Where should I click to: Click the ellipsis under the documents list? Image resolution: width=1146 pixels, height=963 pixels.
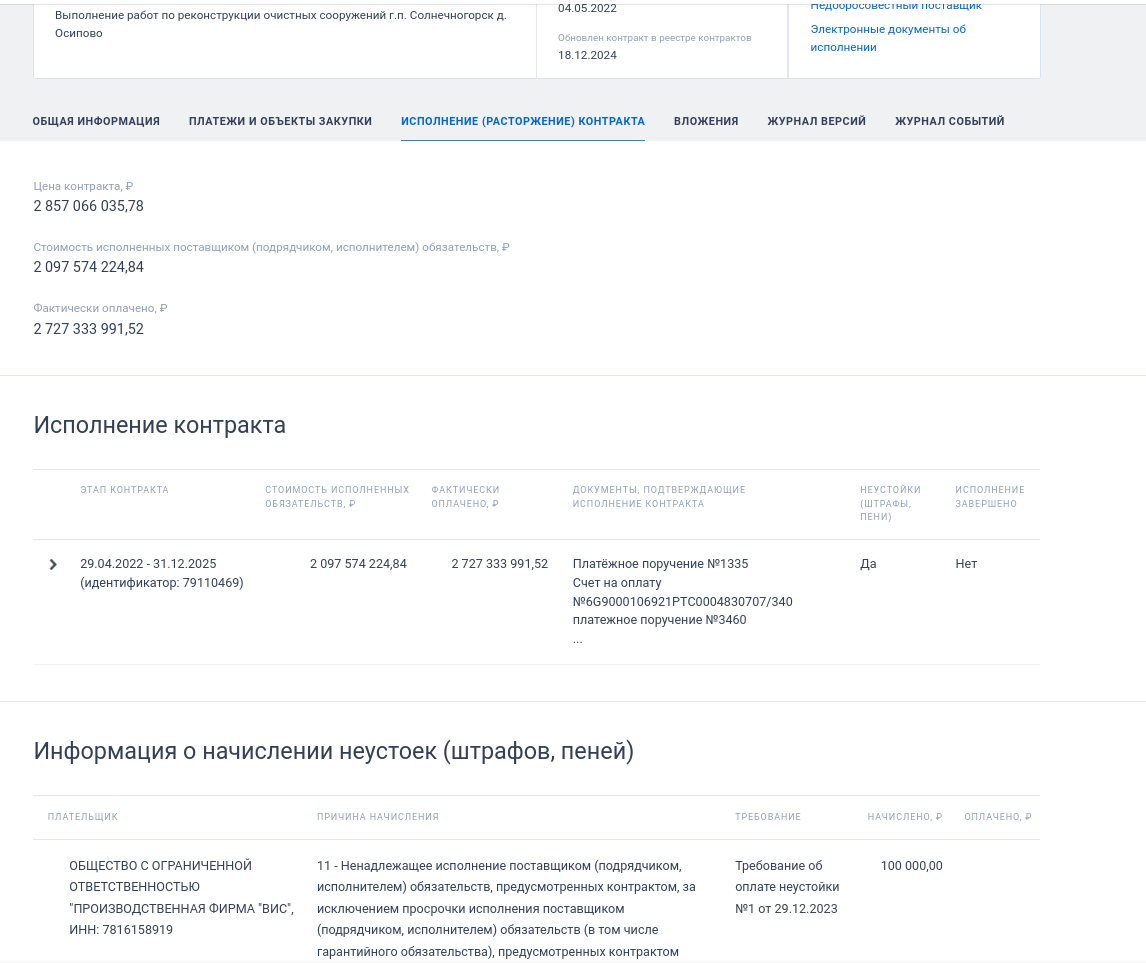[577, 639]
